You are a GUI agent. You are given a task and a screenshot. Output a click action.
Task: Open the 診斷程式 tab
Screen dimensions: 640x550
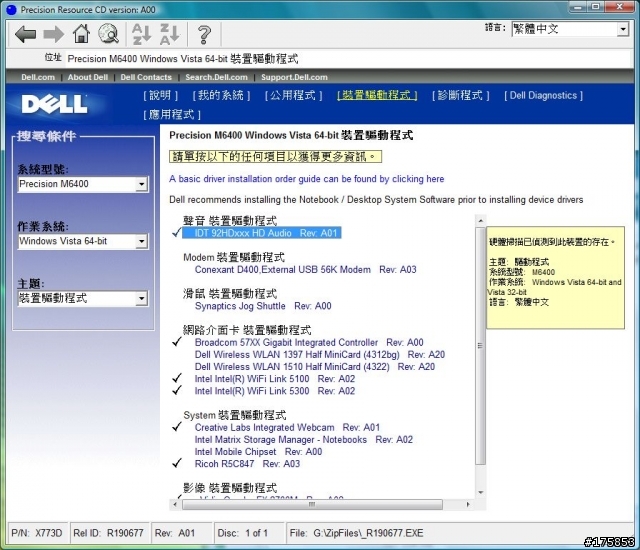460,95
